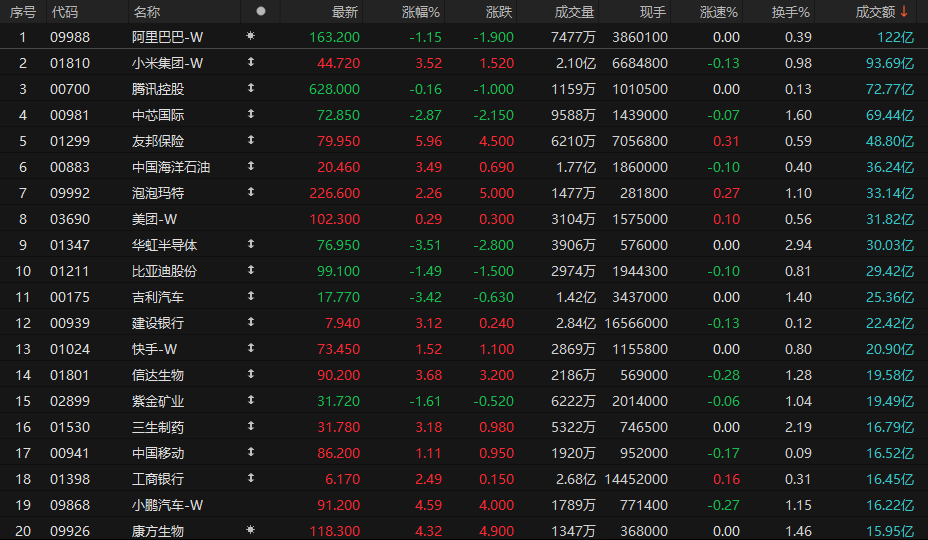928x540 pixels.
Task: Click the 涨幅% column header
Action: (421, 12)
